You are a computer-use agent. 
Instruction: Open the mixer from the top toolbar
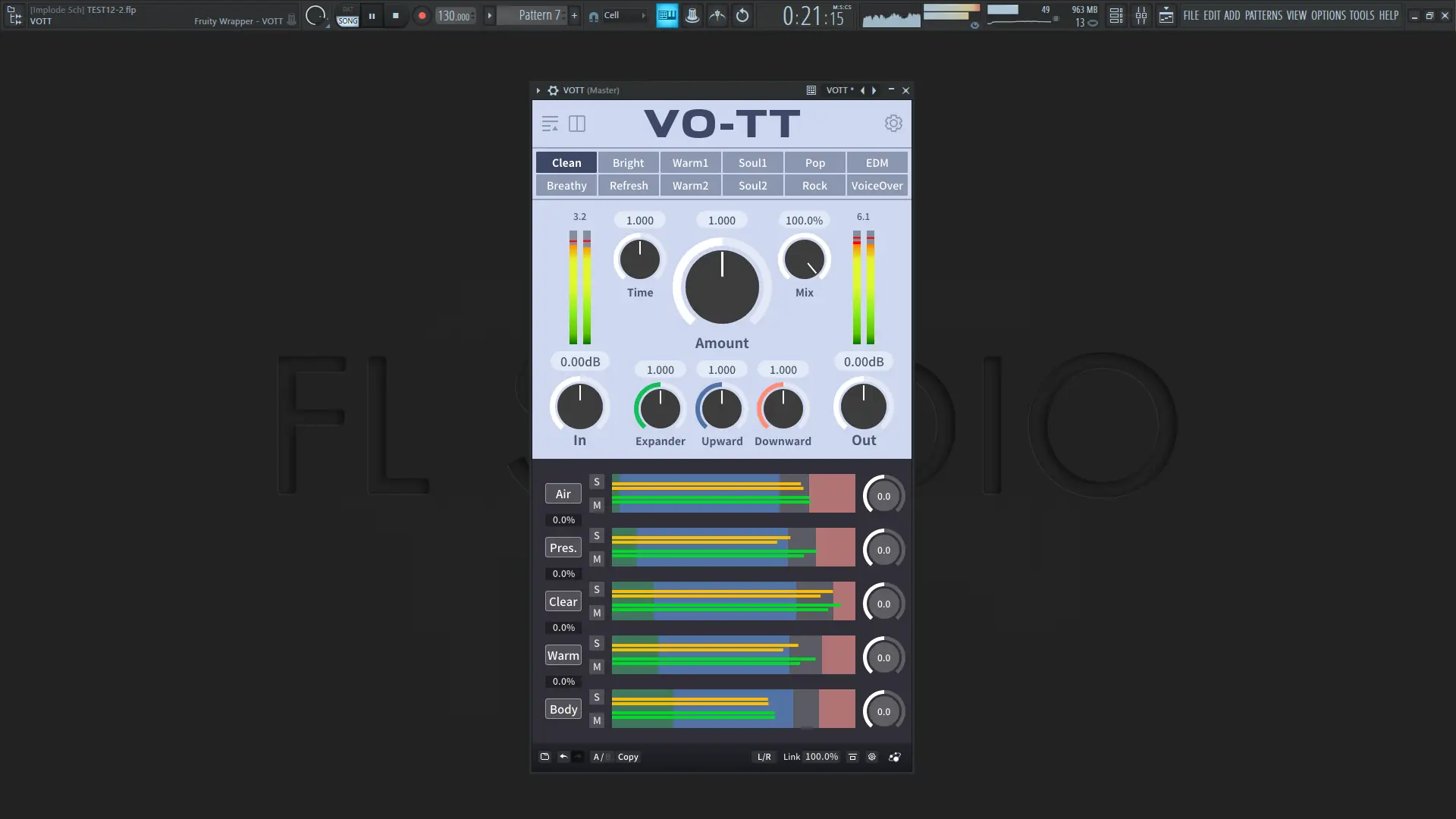(1141, 15)
